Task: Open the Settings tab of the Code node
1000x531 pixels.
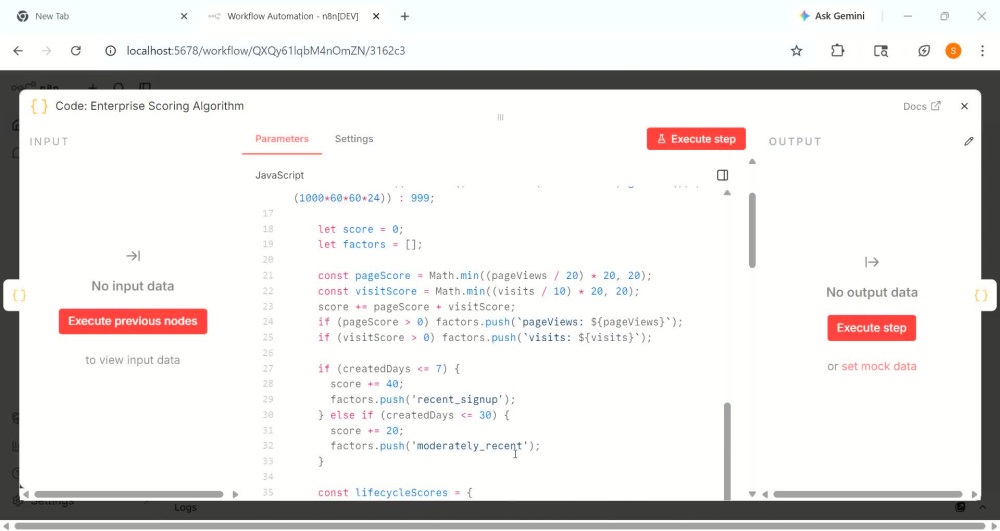Action: coord(354,139)
